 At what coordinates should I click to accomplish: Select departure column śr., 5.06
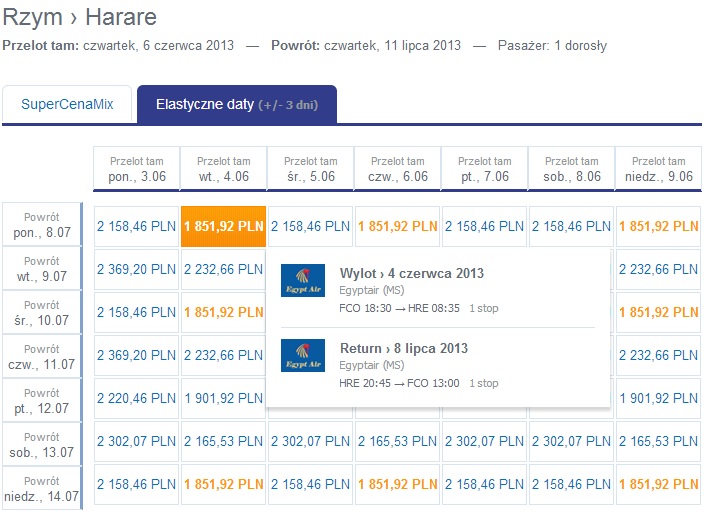coord(311,168)
